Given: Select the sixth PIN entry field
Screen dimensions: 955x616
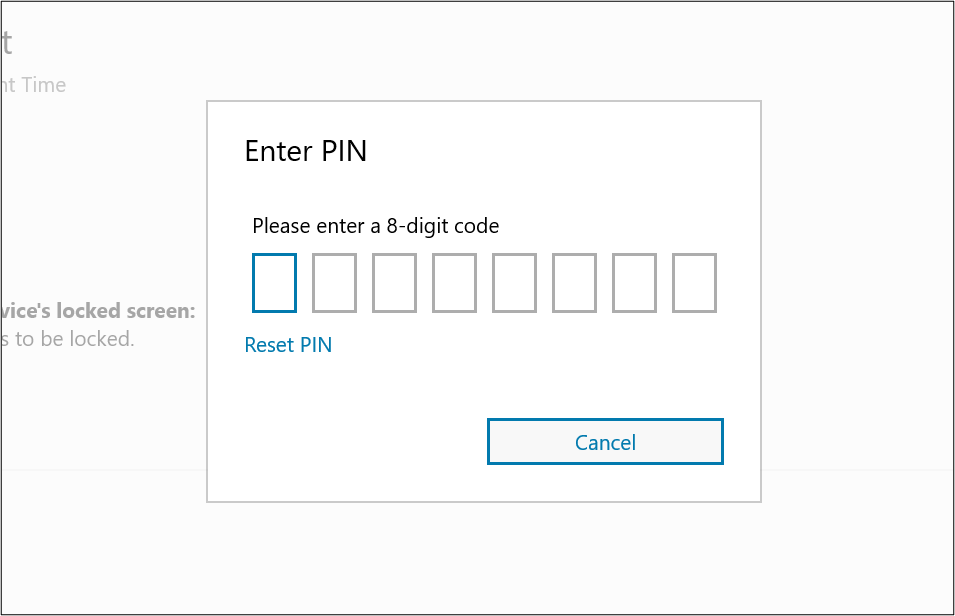Looking at the screenshot, I should (x=574, y=283).
